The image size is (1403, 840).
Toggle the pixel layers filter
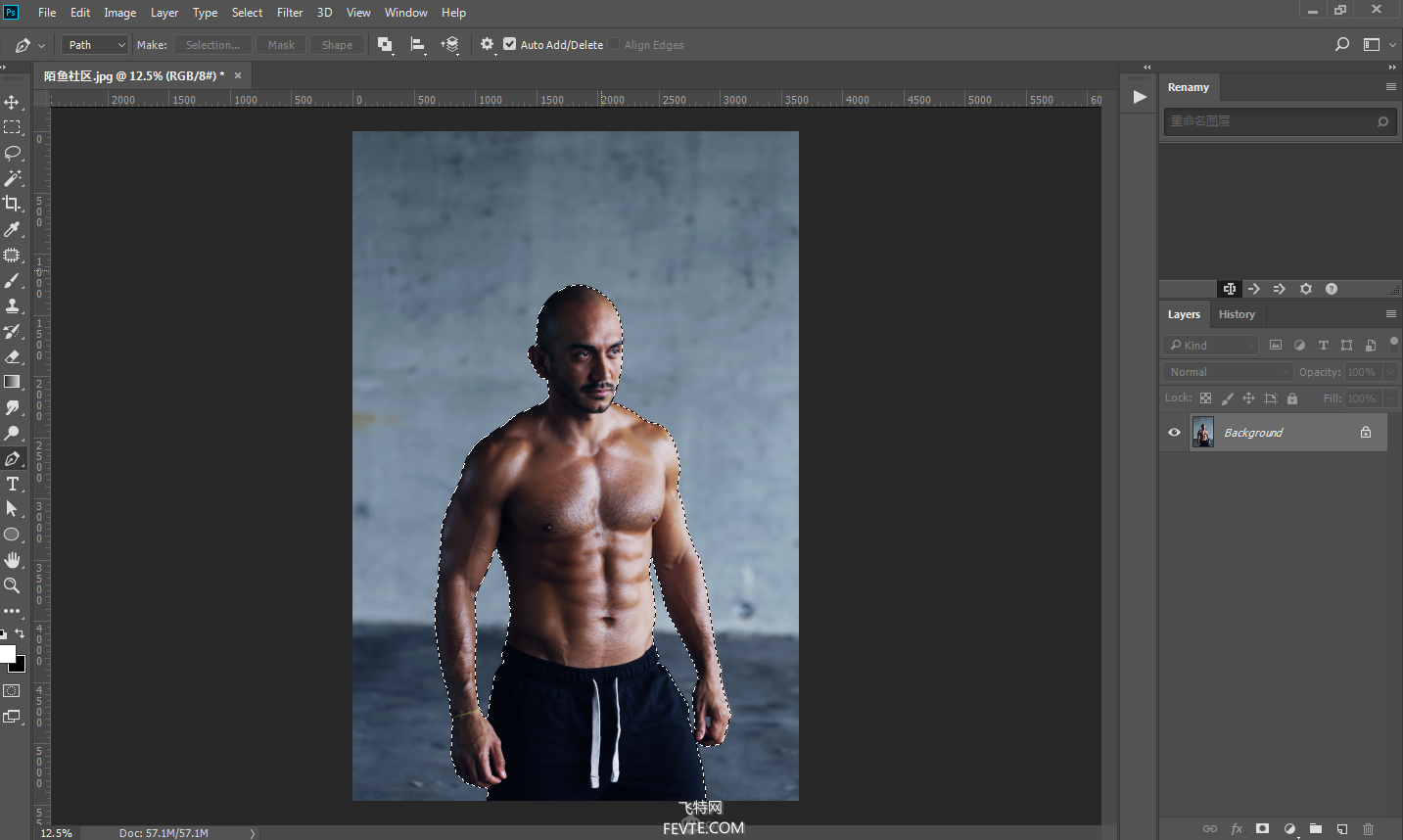1276,345
